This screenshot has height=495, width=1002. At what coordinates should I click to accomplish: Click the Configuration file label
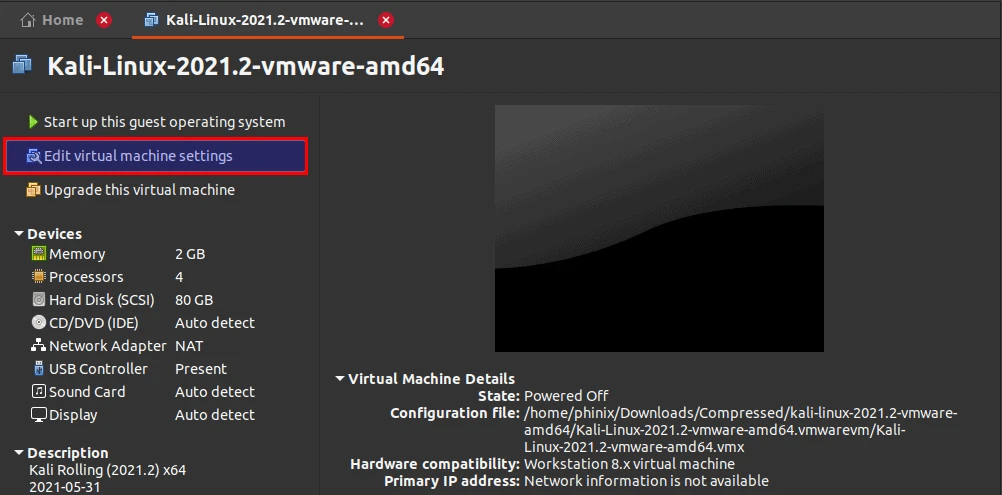(455, 413)
